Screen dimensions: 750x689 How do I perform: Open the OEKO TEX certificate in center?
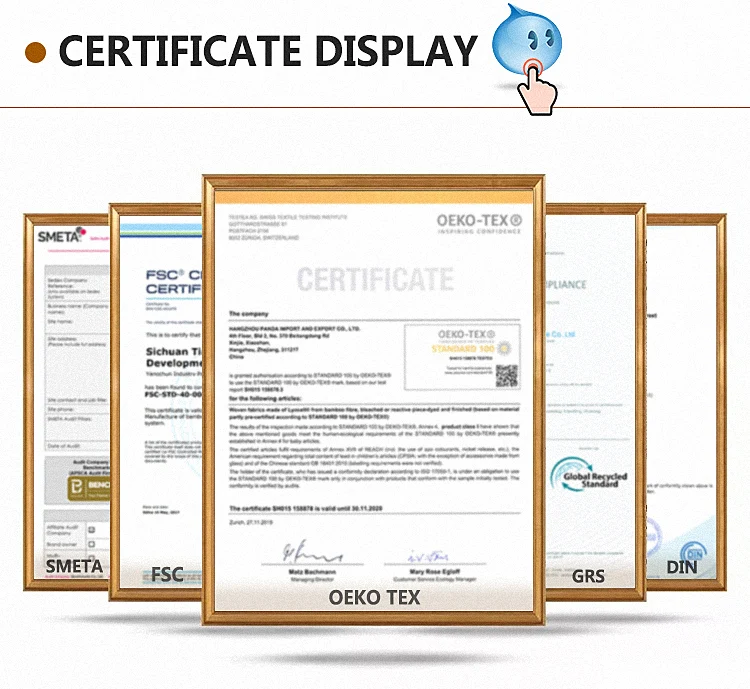point(374,400)
